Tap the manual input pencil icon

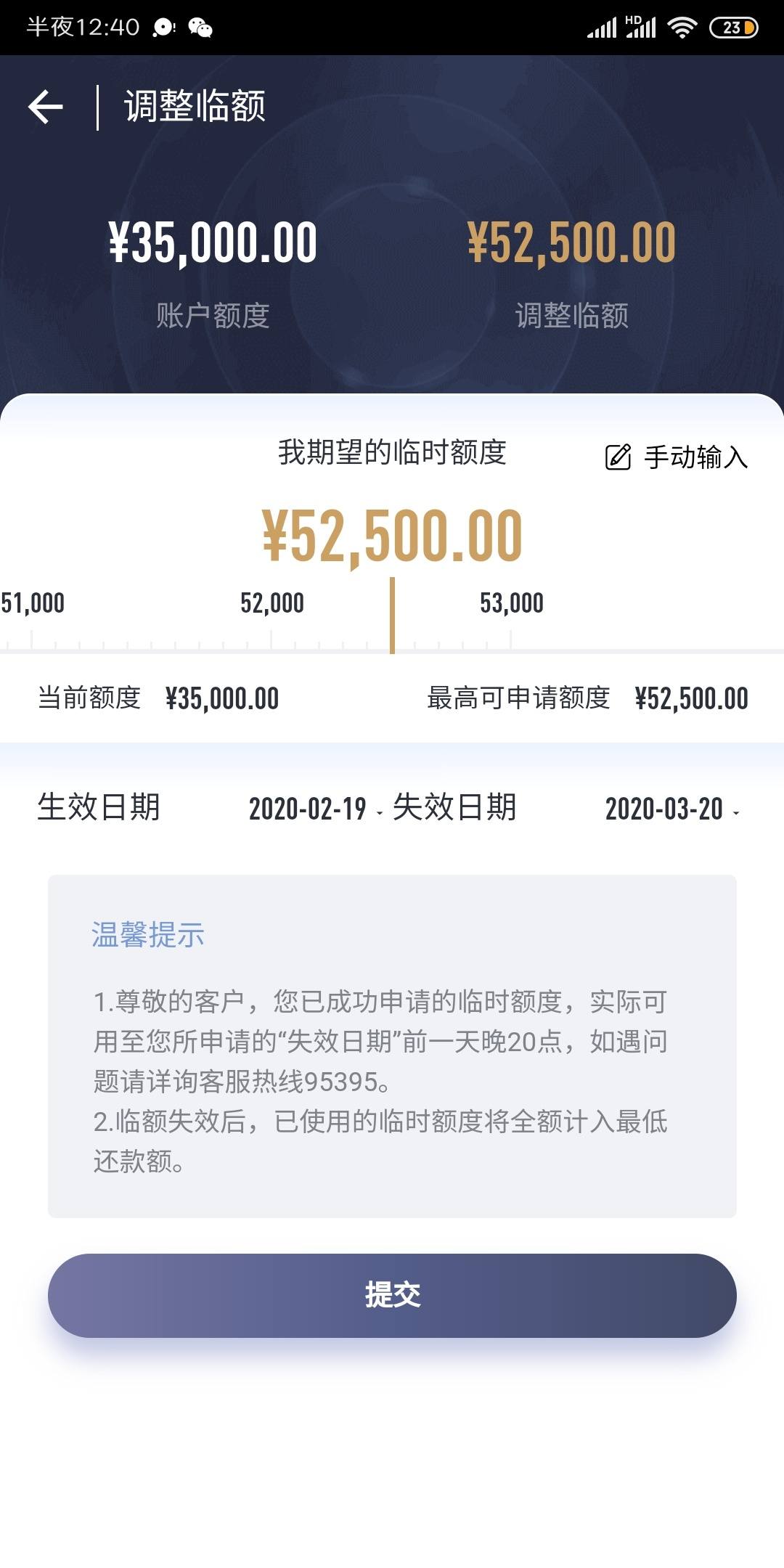(x=618, y=457)
